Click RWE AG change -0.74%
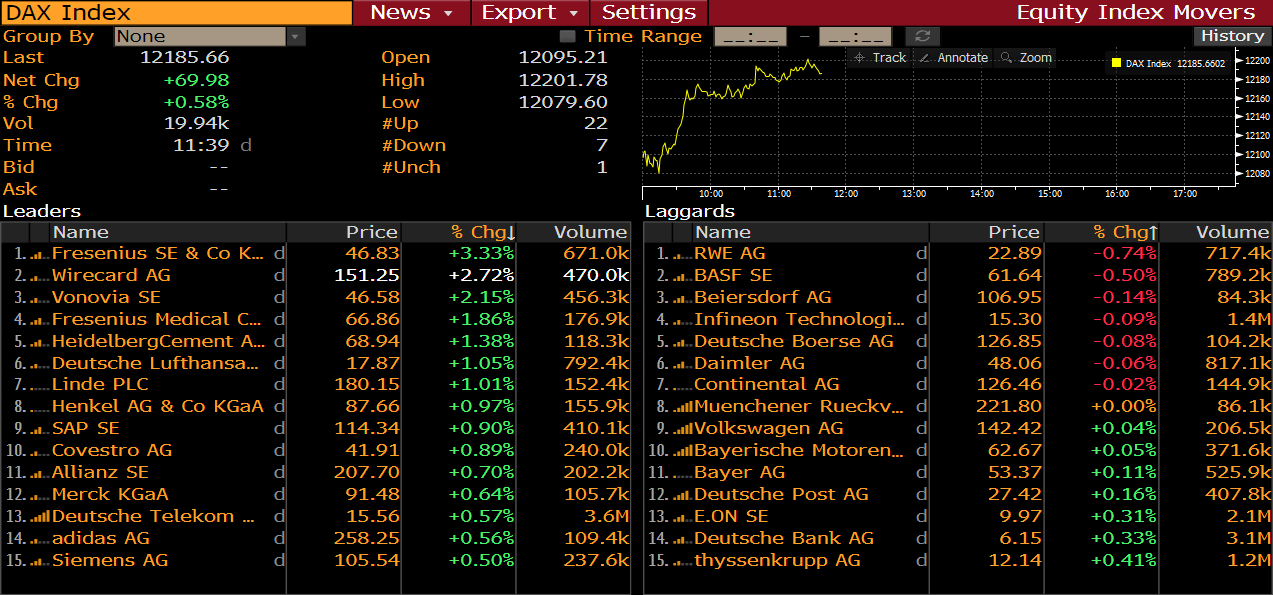The image size is (1273, 595). tap(1124, 254)
